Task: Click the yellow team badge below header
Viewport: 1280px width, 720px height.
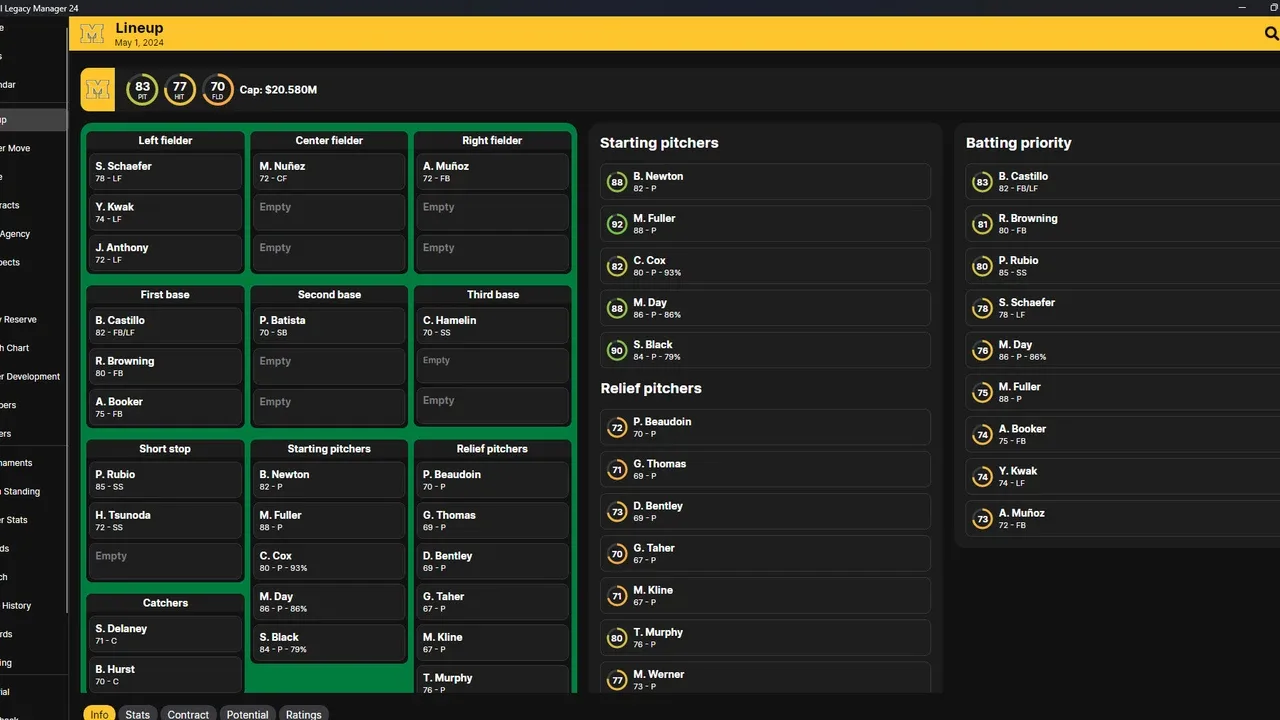Action: (98, 90)
